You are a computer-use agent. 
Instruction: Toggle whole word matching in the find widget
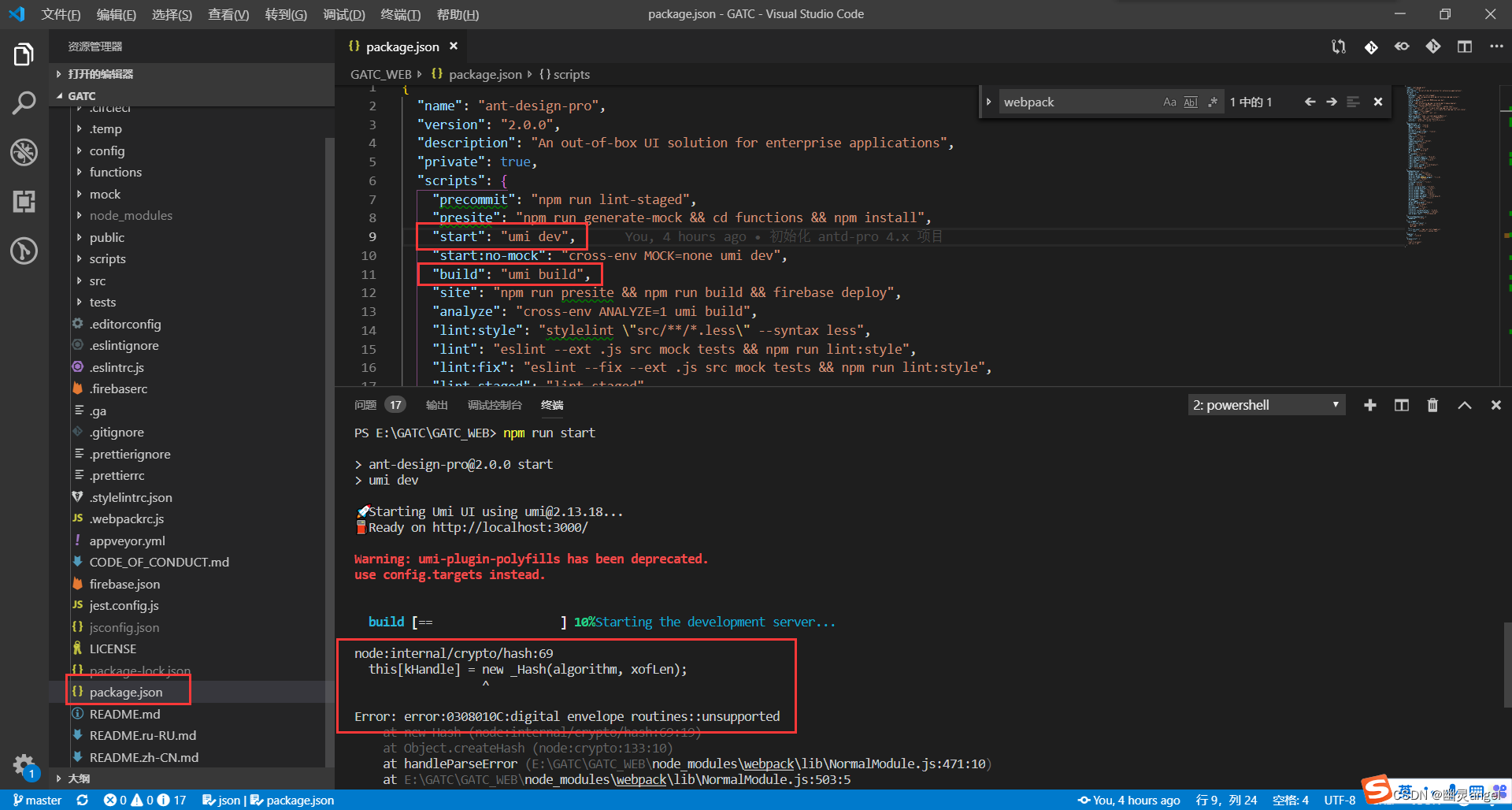tap(1191, 102)
